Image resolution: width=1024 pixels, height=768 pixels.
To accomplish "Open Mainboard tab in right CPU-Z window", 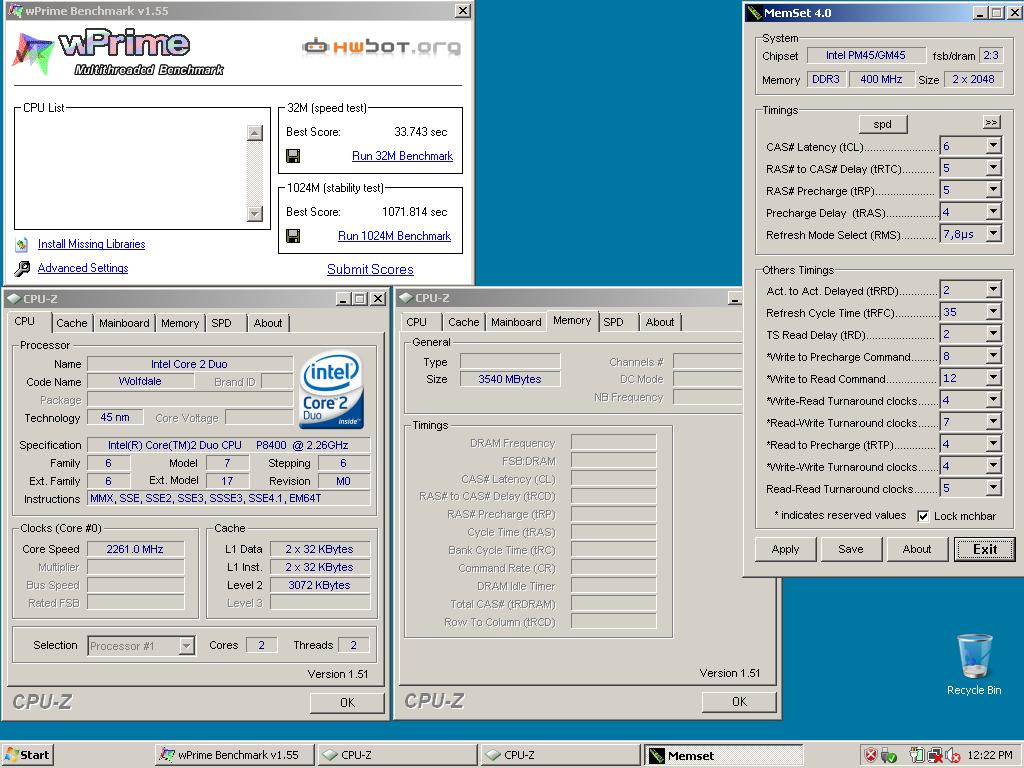I will click(516, 322).
